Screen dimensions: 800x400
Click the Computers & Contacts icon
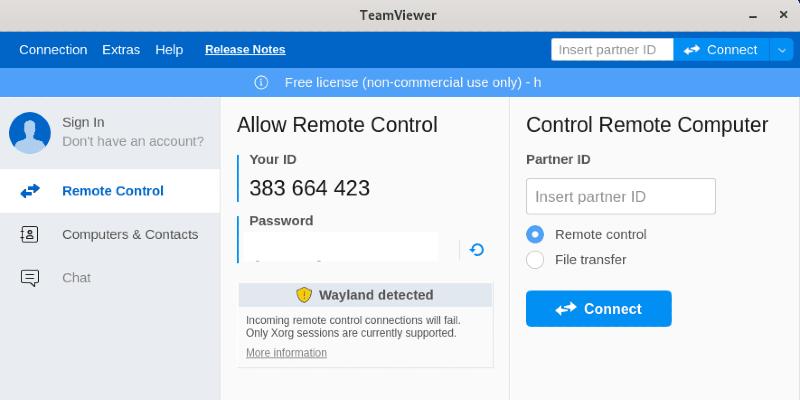click(x=30, y=234)
